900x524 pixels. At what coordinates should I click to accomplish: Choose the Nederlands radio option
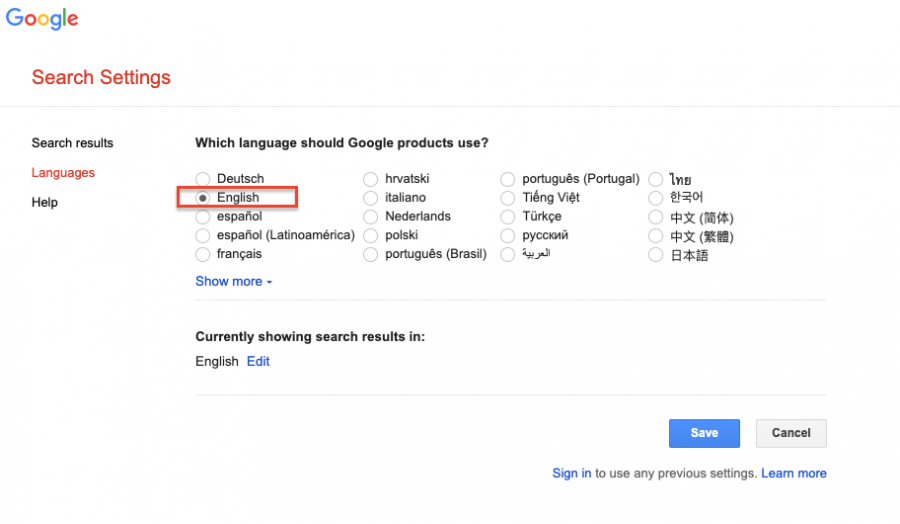click(x=371, y=217)
